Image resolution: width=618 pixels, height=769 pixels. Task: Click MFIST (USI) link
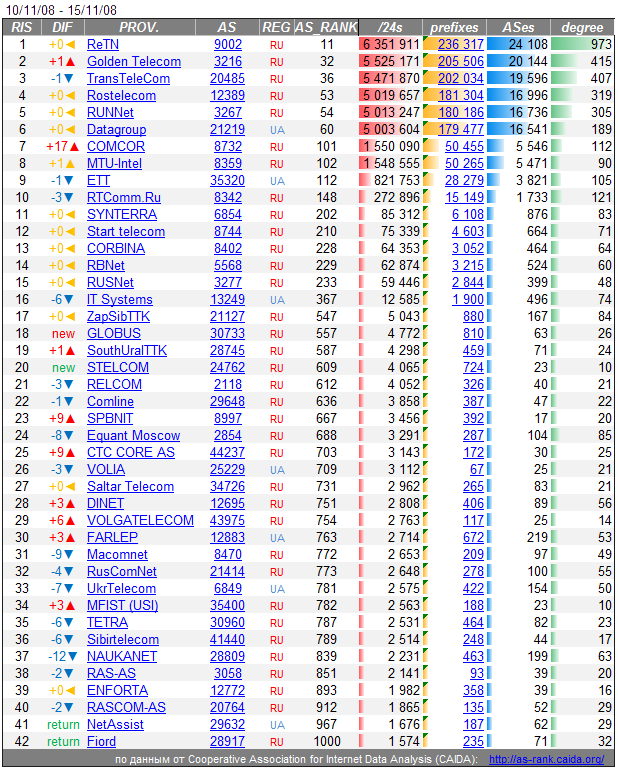(123, 606)
